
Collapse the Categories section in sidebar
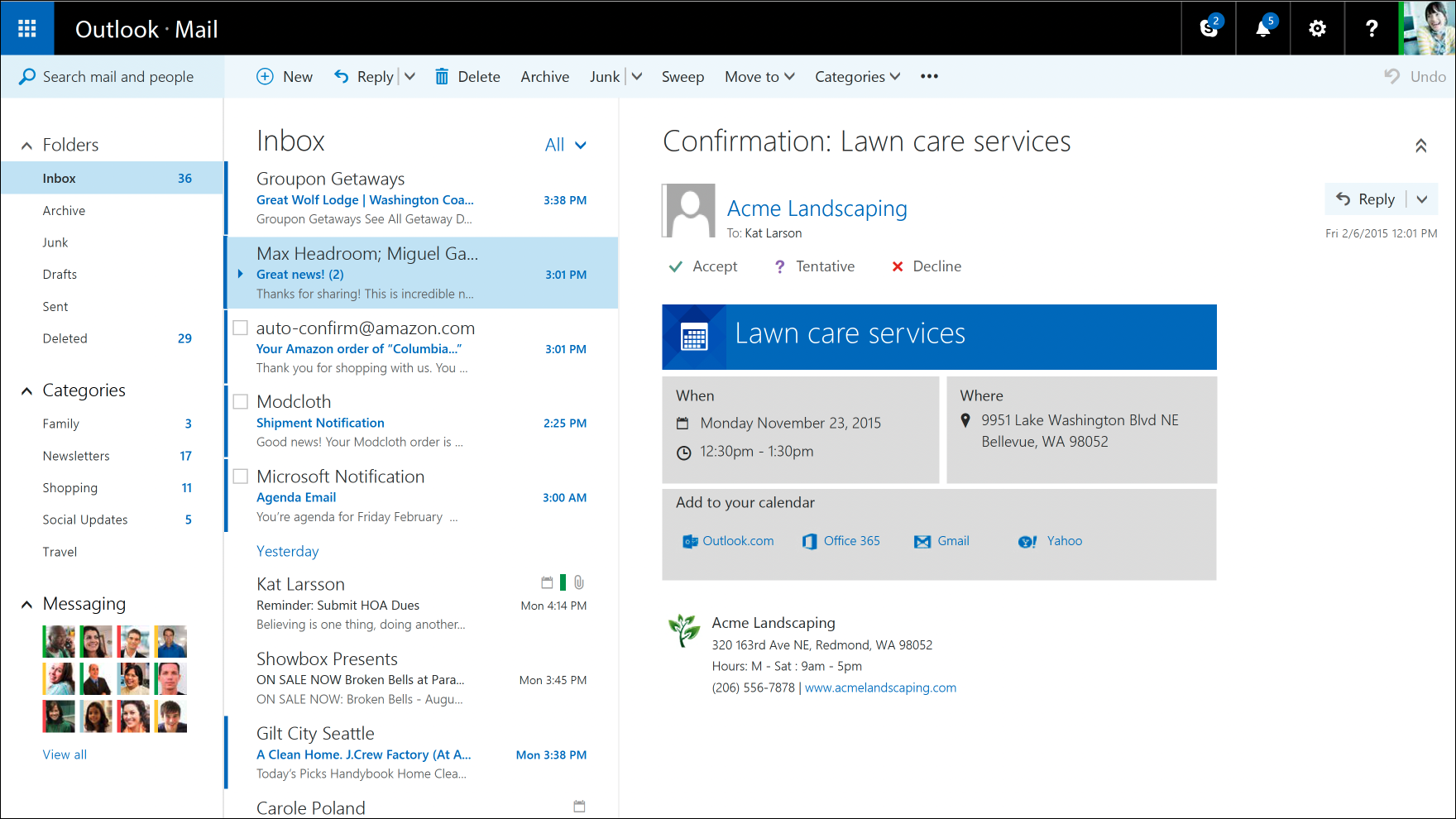(x=26, y=391)
